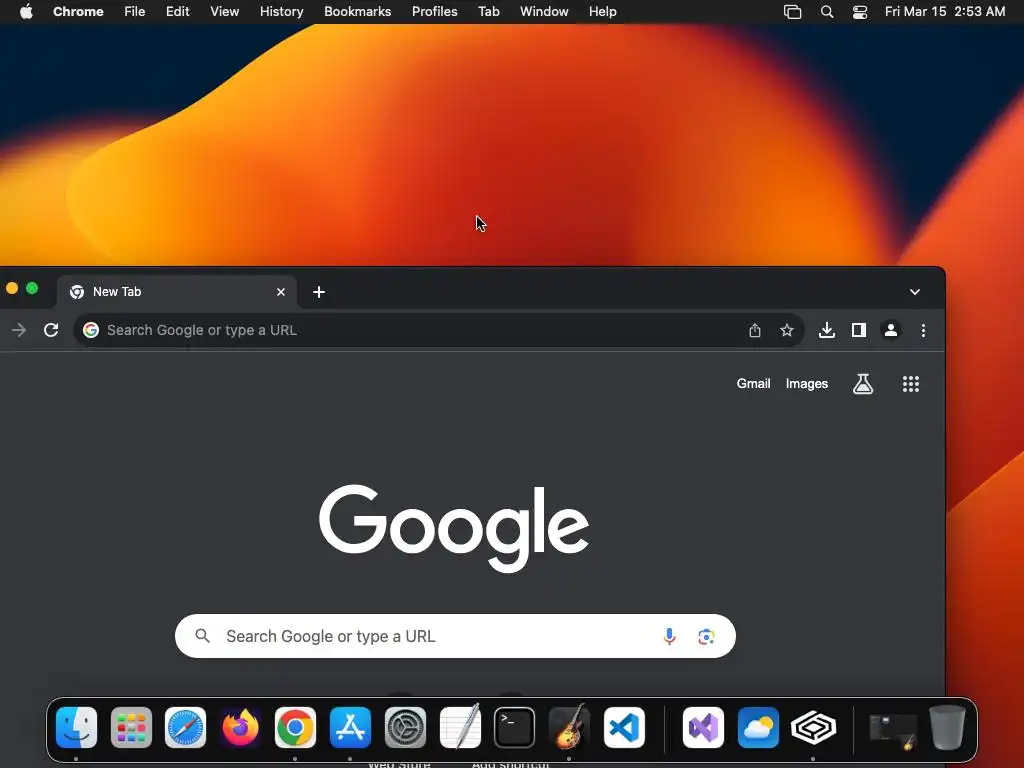Launch Safari from the Dock

[185, 728]
